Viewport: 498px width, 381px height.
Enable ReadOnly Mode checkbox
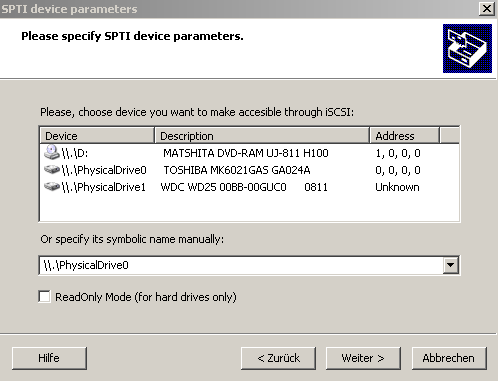(x=45, y=296)
